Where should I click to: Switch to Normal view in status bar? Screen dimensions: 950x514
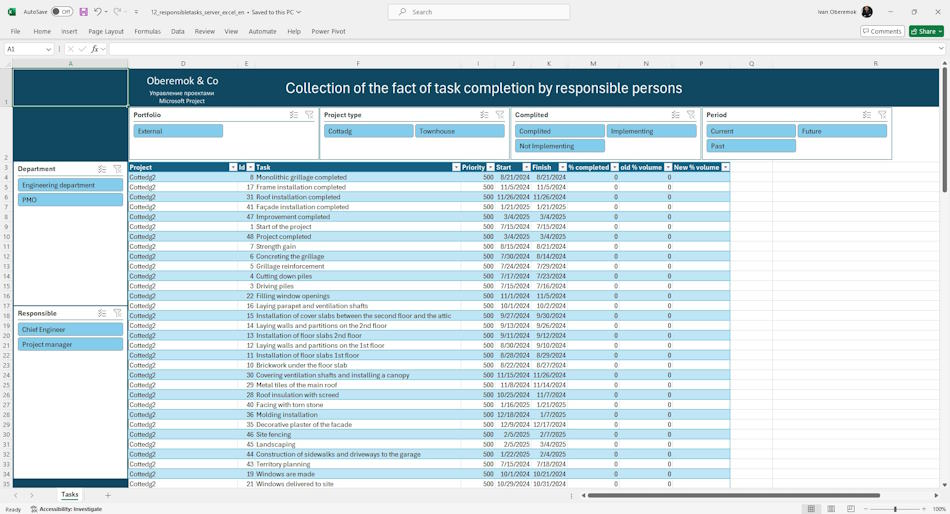pos(811,509)
